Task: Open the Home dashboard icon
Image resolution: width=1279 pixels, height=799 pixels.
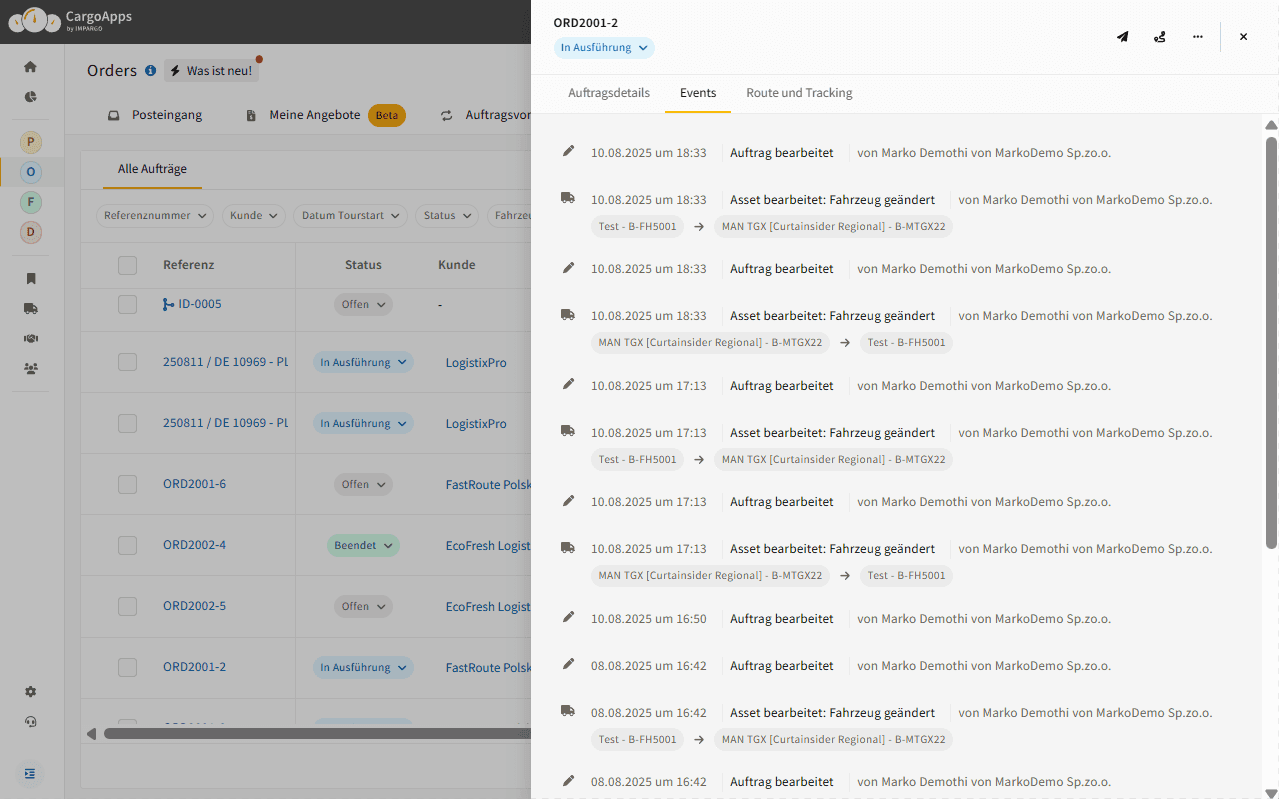Action: pyautogui.click(x=30, y=65)
